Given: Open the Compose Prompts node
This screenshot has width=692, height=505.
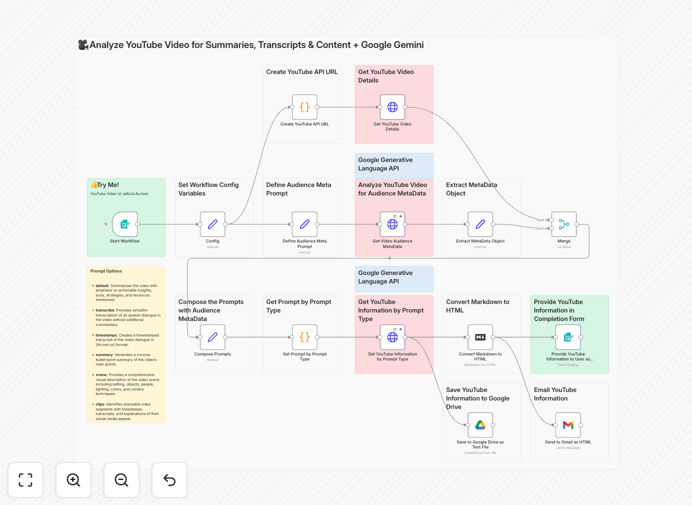Looking at the screenshot, I should point(213,337).
